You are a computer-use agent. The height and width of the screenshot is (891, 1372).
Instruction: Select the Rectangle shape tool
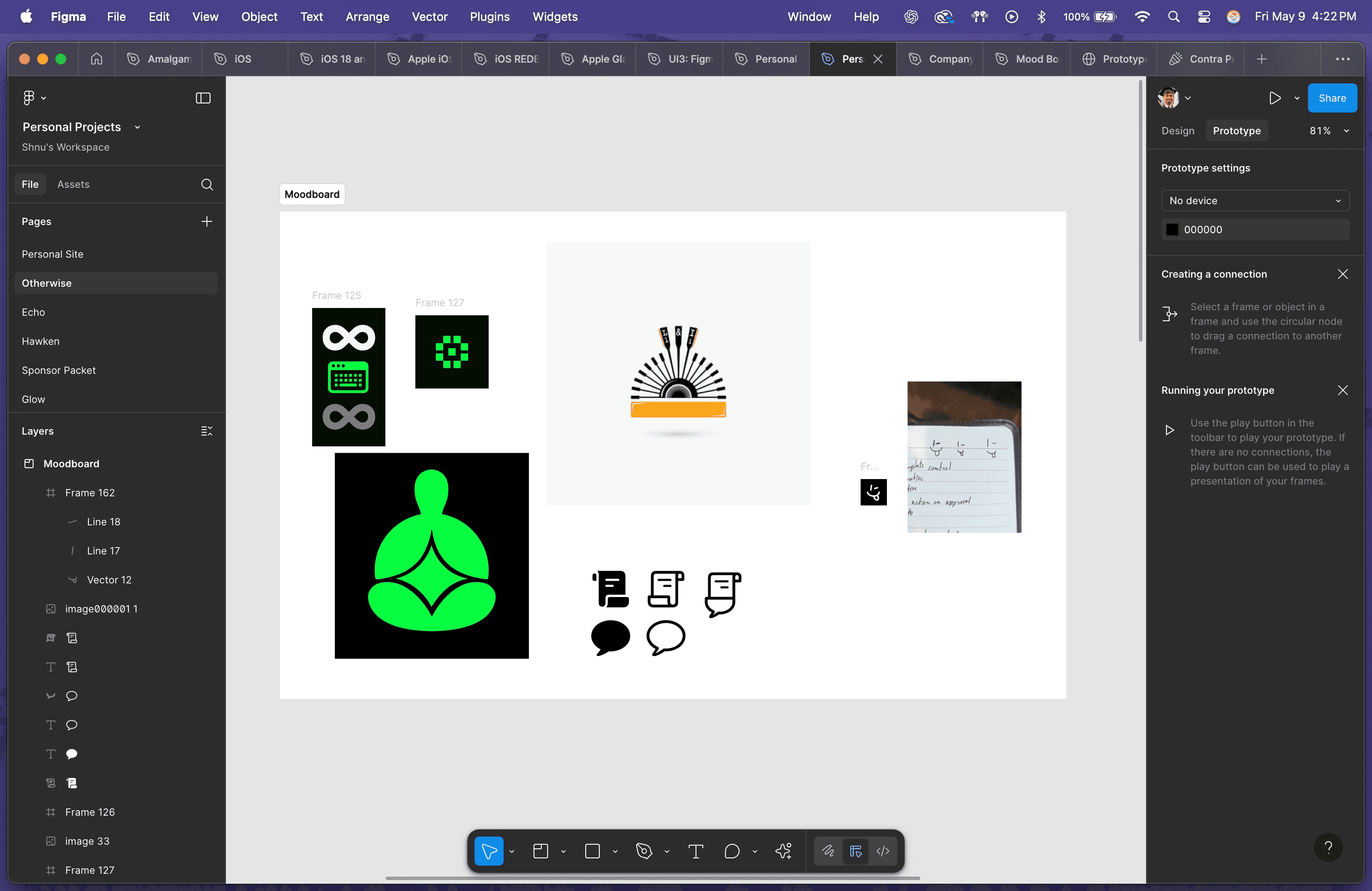click(x=592, y=851)
